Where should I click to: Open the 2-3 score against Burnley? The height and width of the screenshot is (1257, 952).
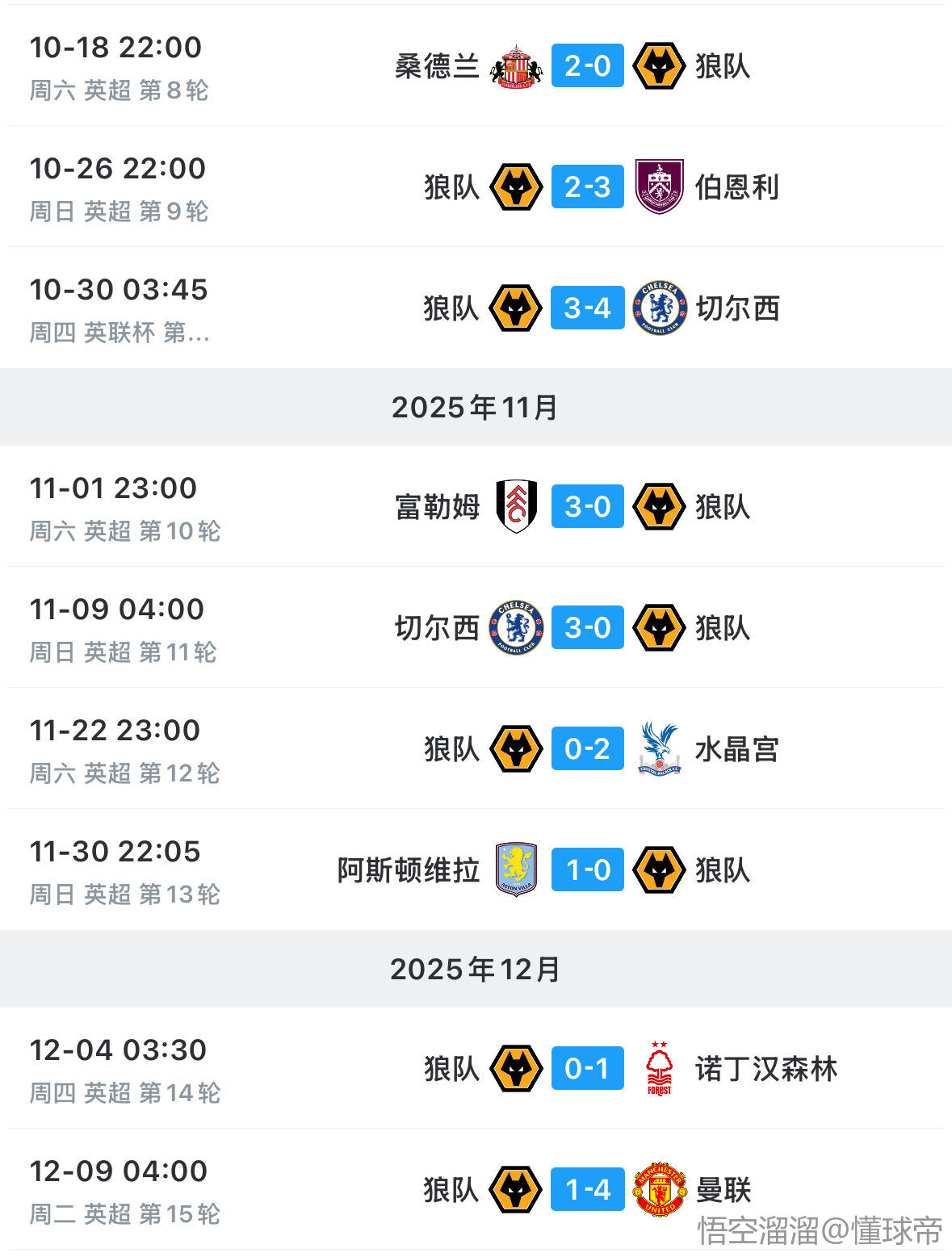(587, 187)
